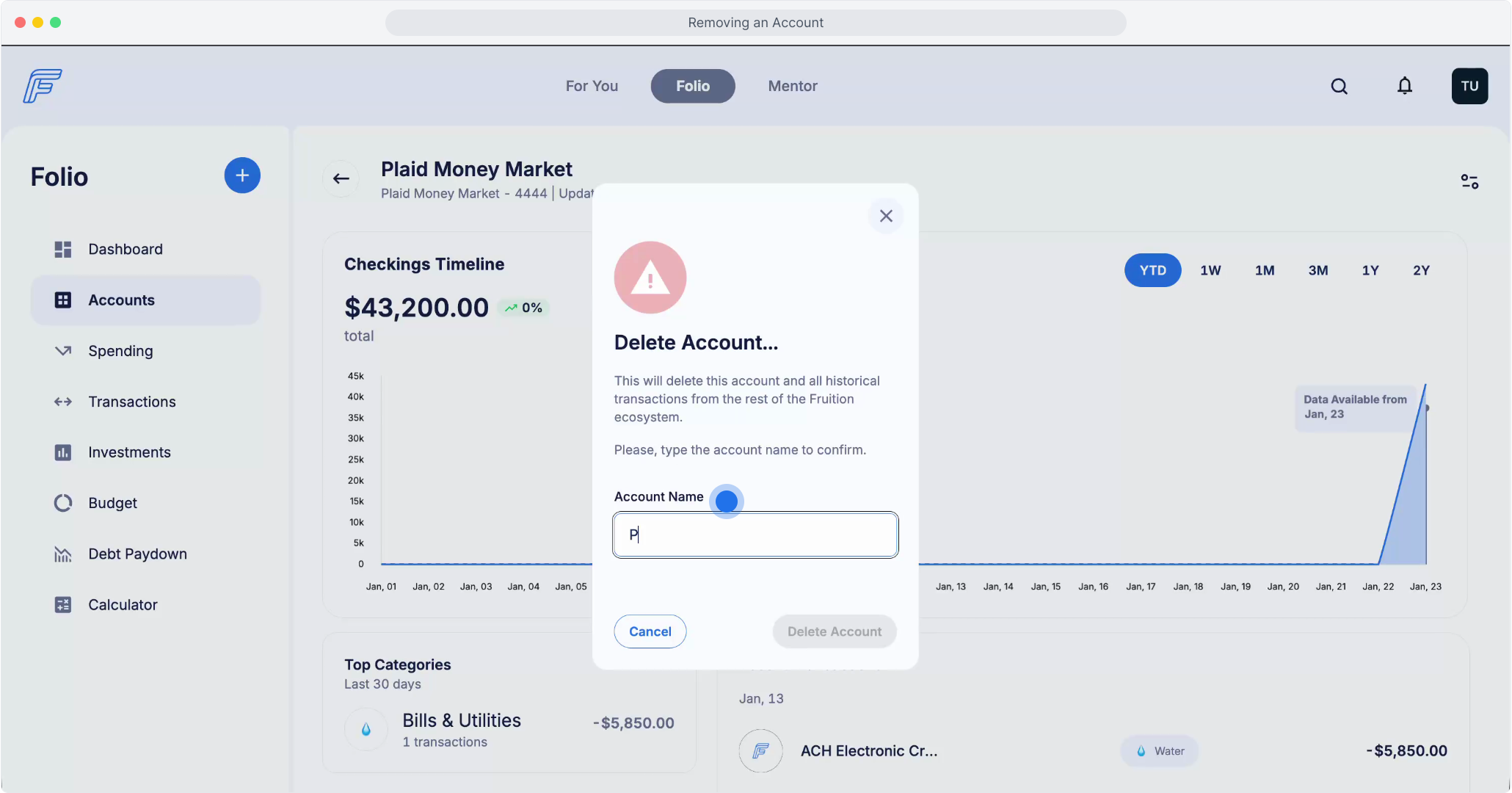Switch timeline to 3M range
The height and width of the screenshot is (793, 1512).
pos(1317,270)
